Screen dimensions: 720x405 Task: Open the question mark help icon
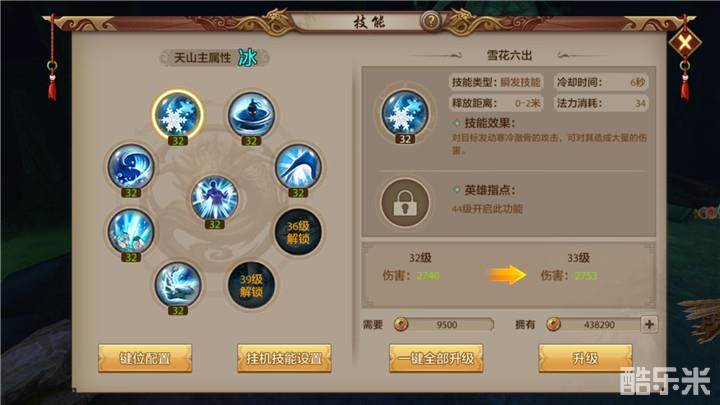(x=431, y=21)
